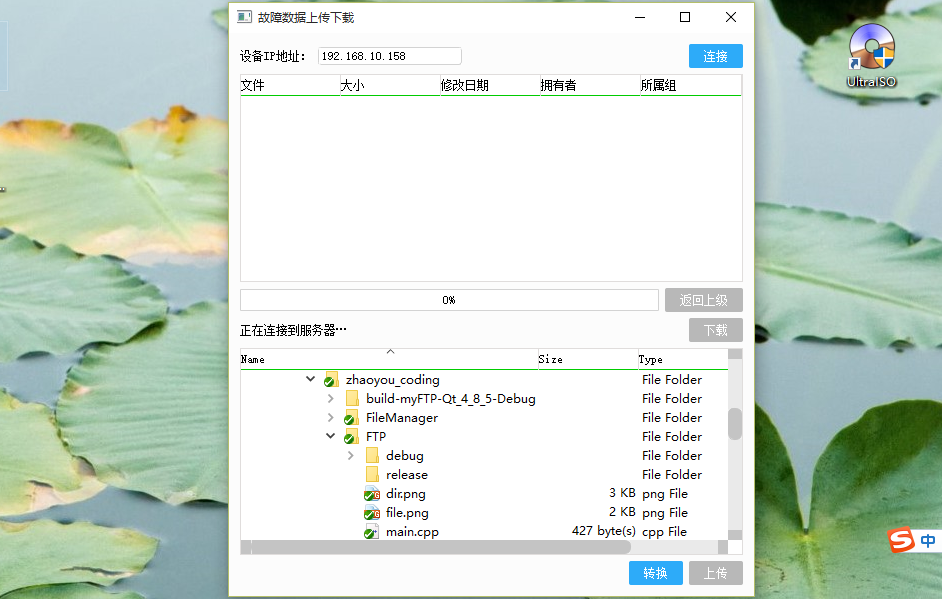The width and height of the screenshot is (942, 599).
Task: Maximize the 故障数据上传下载 window
Action: 685,17
